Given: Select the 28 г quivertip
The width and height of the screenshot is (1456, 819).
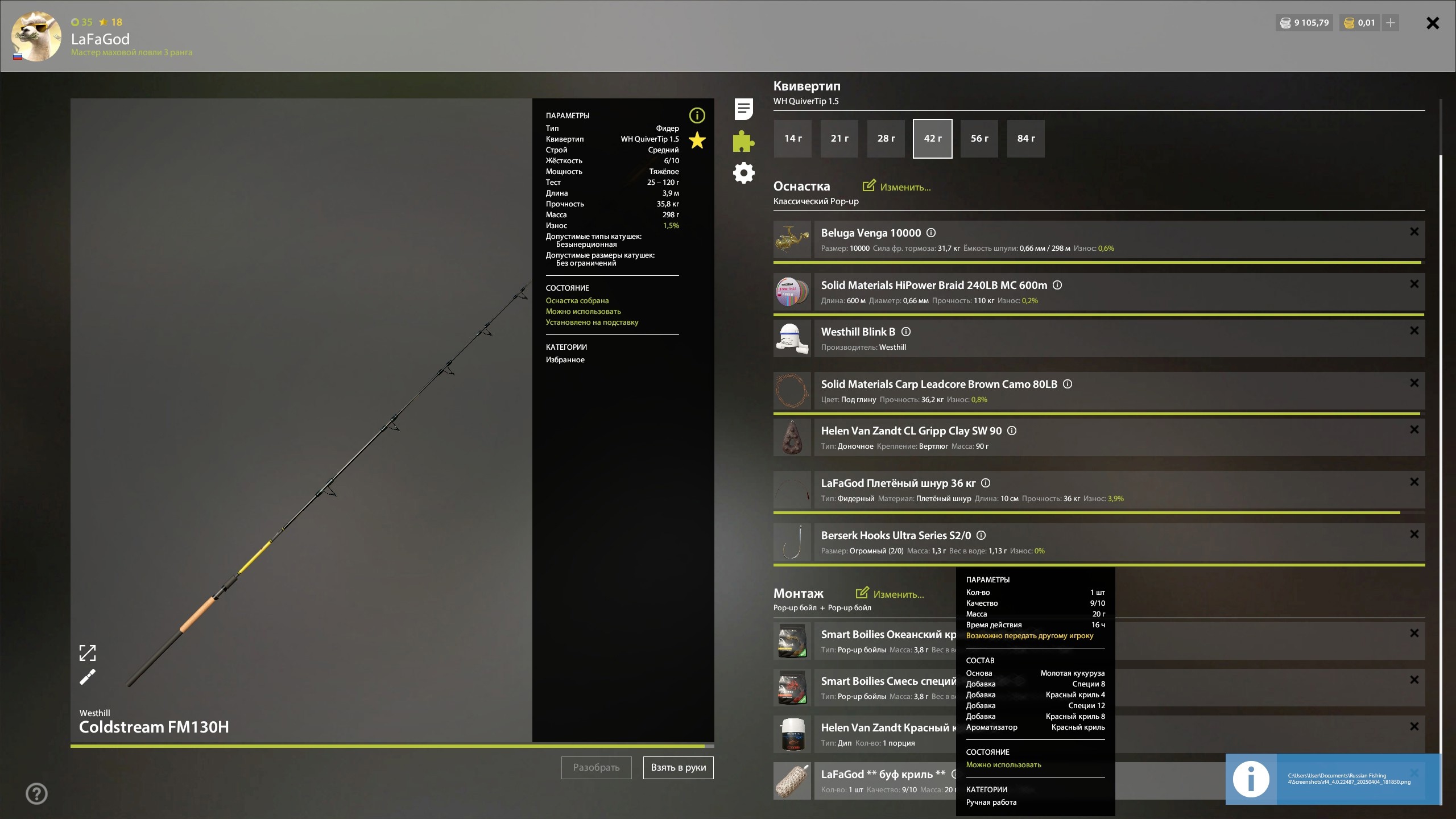Looking at the screenshot, I should click(886, 139).
